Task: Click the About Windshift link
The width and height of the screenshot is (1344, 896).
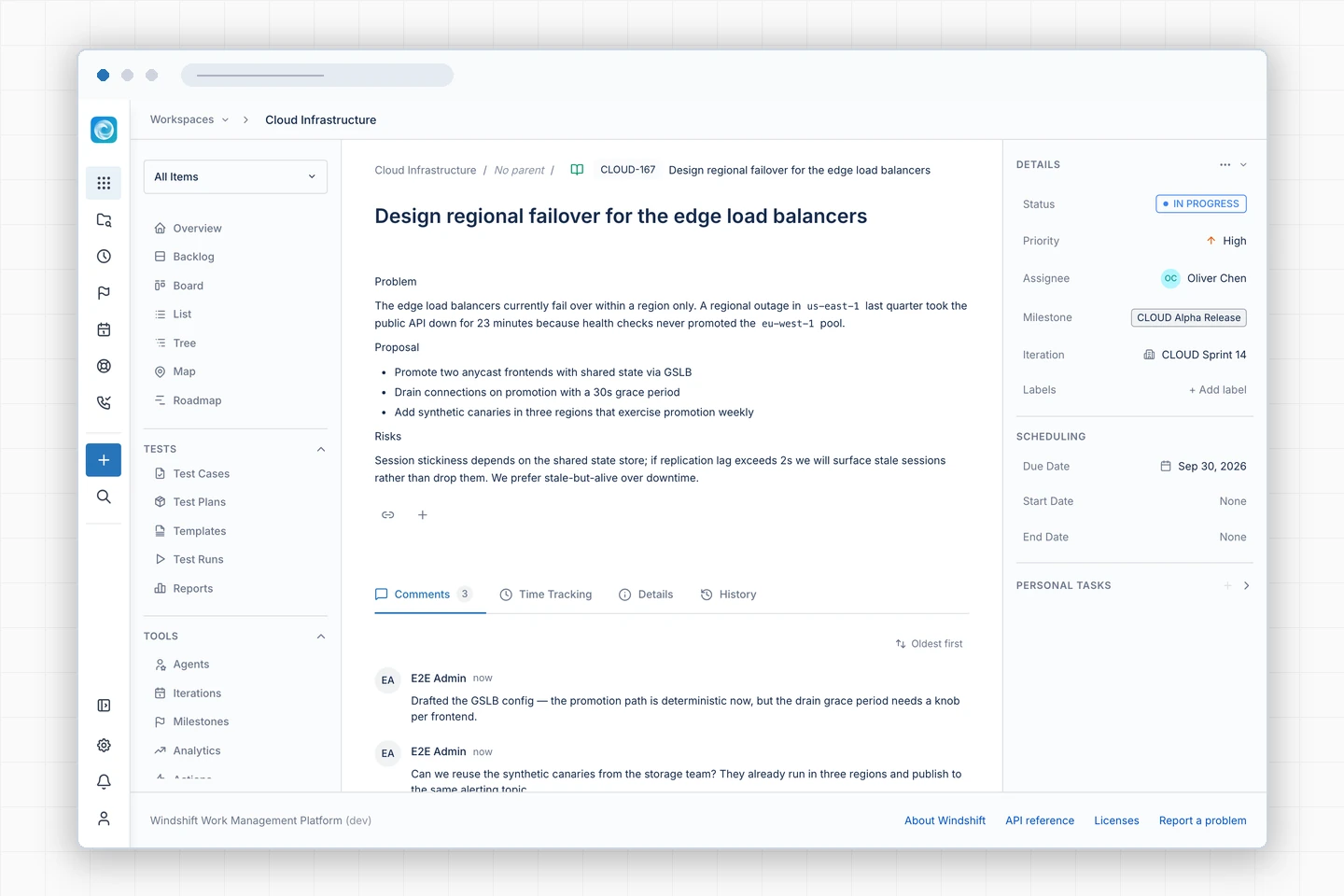Action: click(x=945, y=821)
